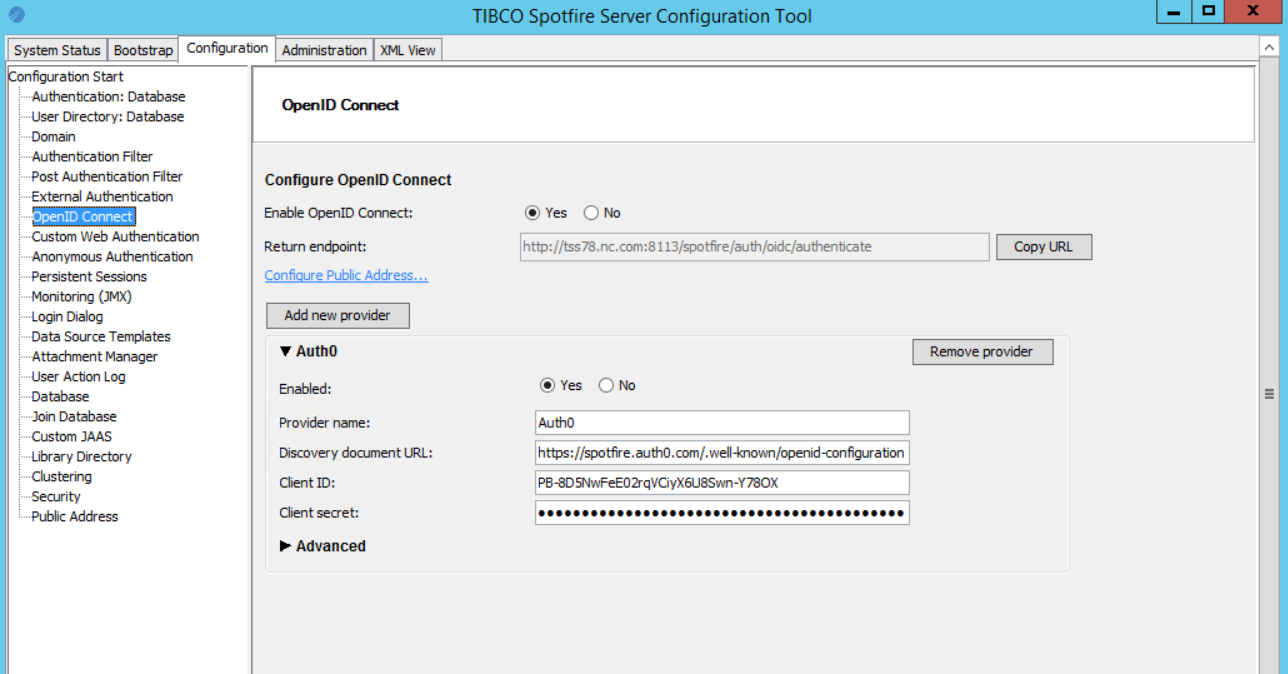Select OpenID Connect in the tree

(x=83, y=217)
